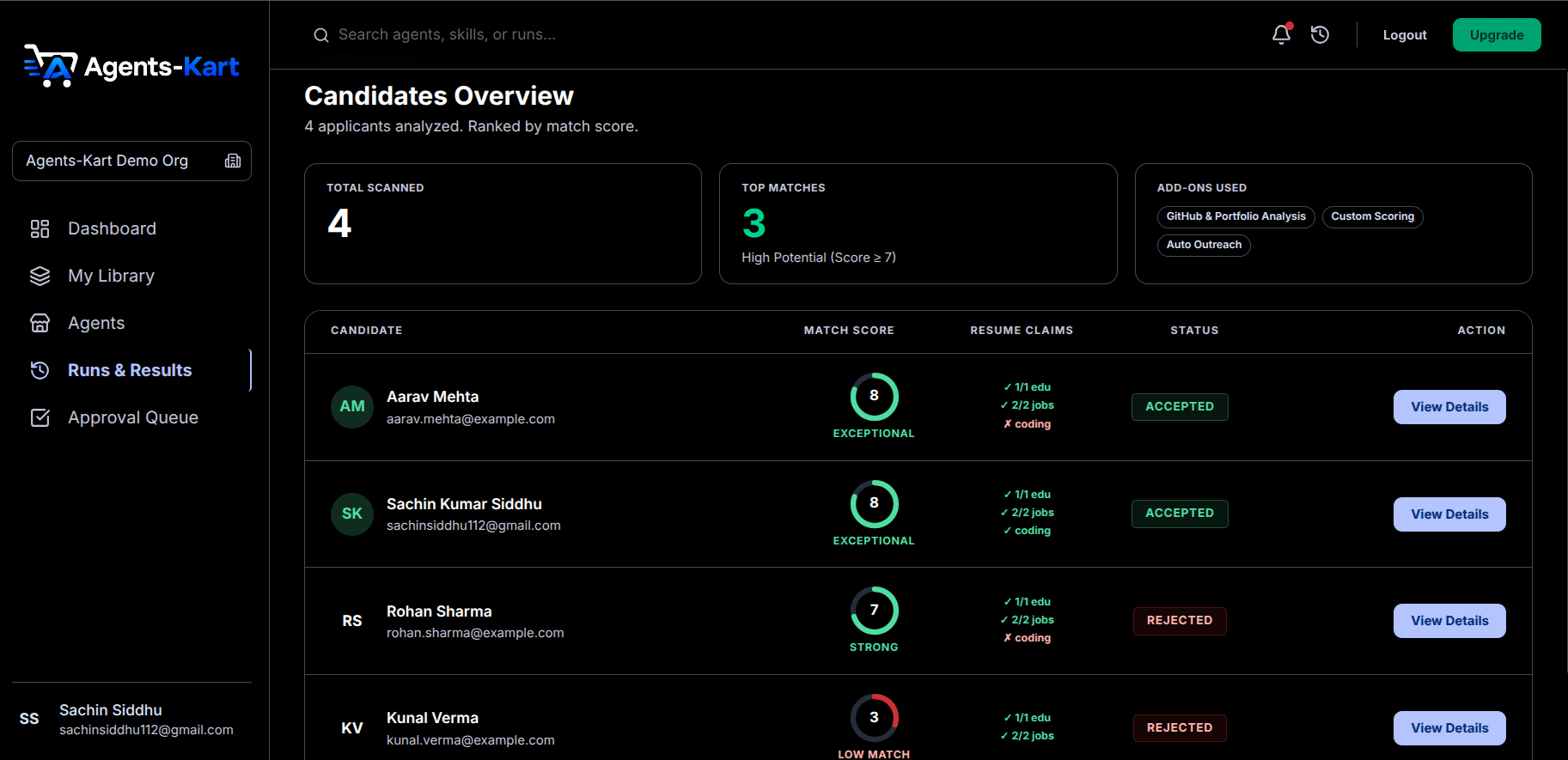Focus the search agents, skills, or runs field
The image size is (1568, 760).
(447, 35)
